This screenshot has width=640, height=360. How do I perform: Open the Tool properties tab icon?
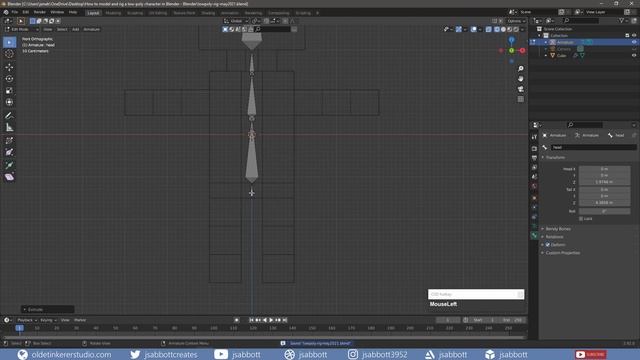coord(534,138)
